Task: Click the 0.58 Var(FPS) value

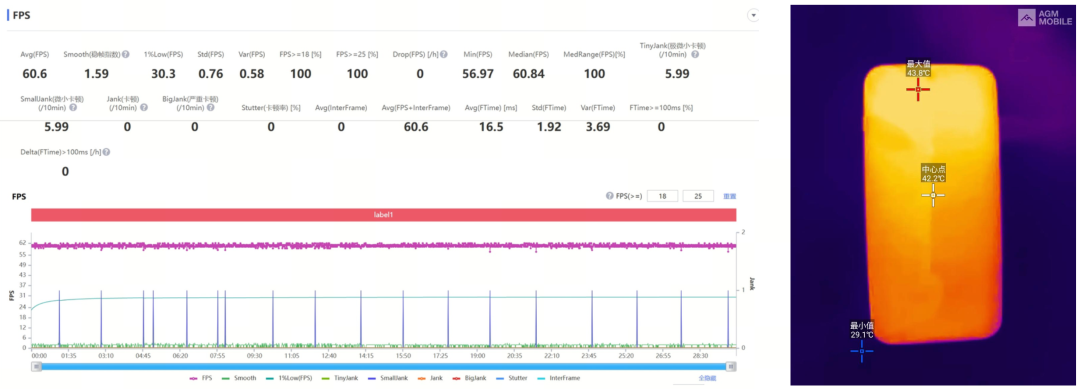Action: point(252,74)
